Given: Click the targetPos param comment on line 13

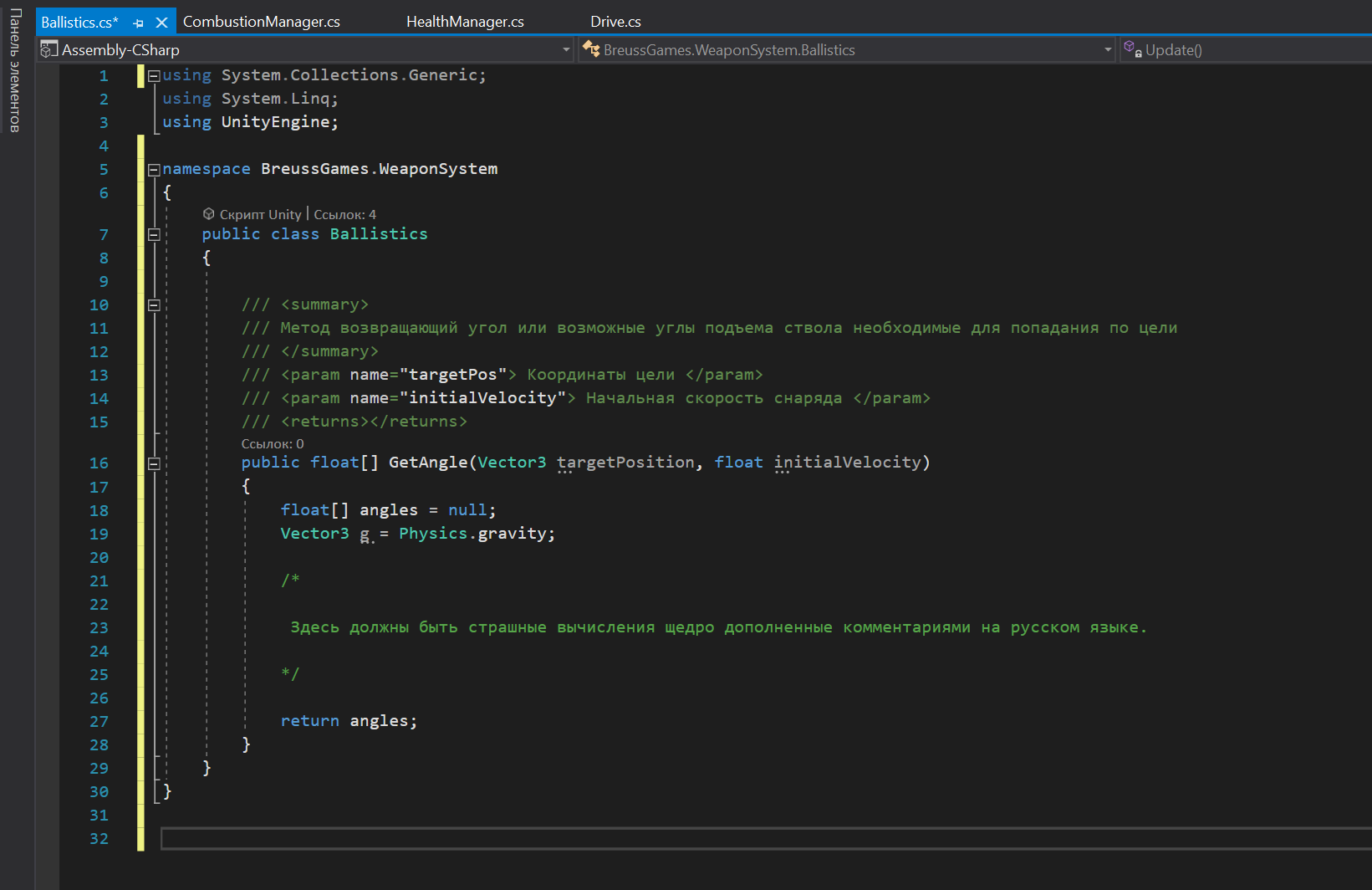Looking at the screenshot, I should [502, 375].
